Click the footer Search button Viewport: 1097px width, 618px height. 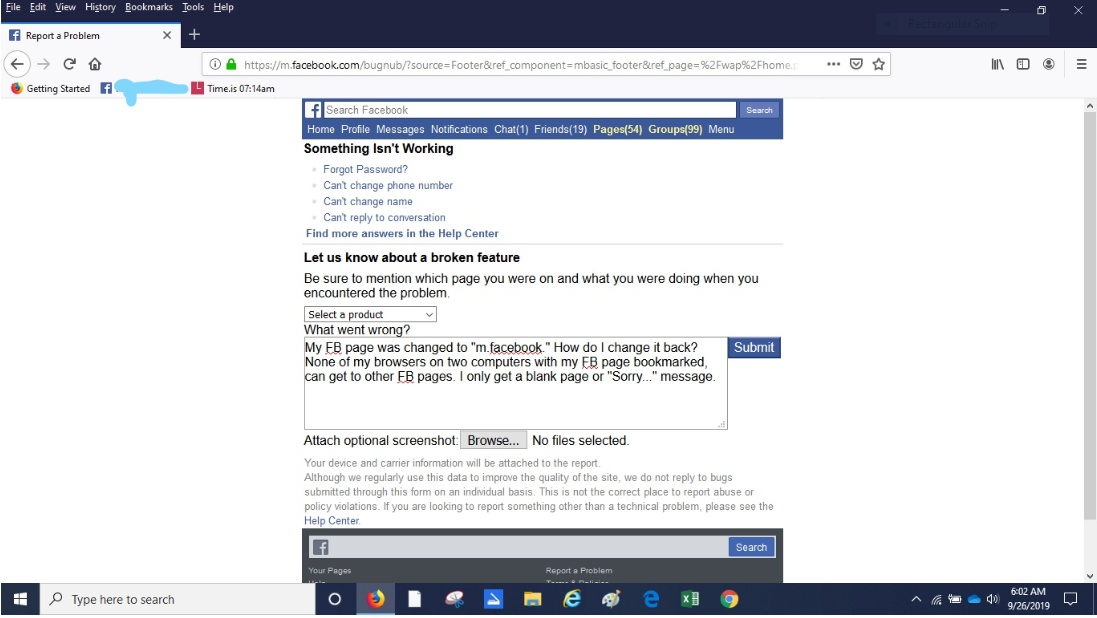pos(751,547)
